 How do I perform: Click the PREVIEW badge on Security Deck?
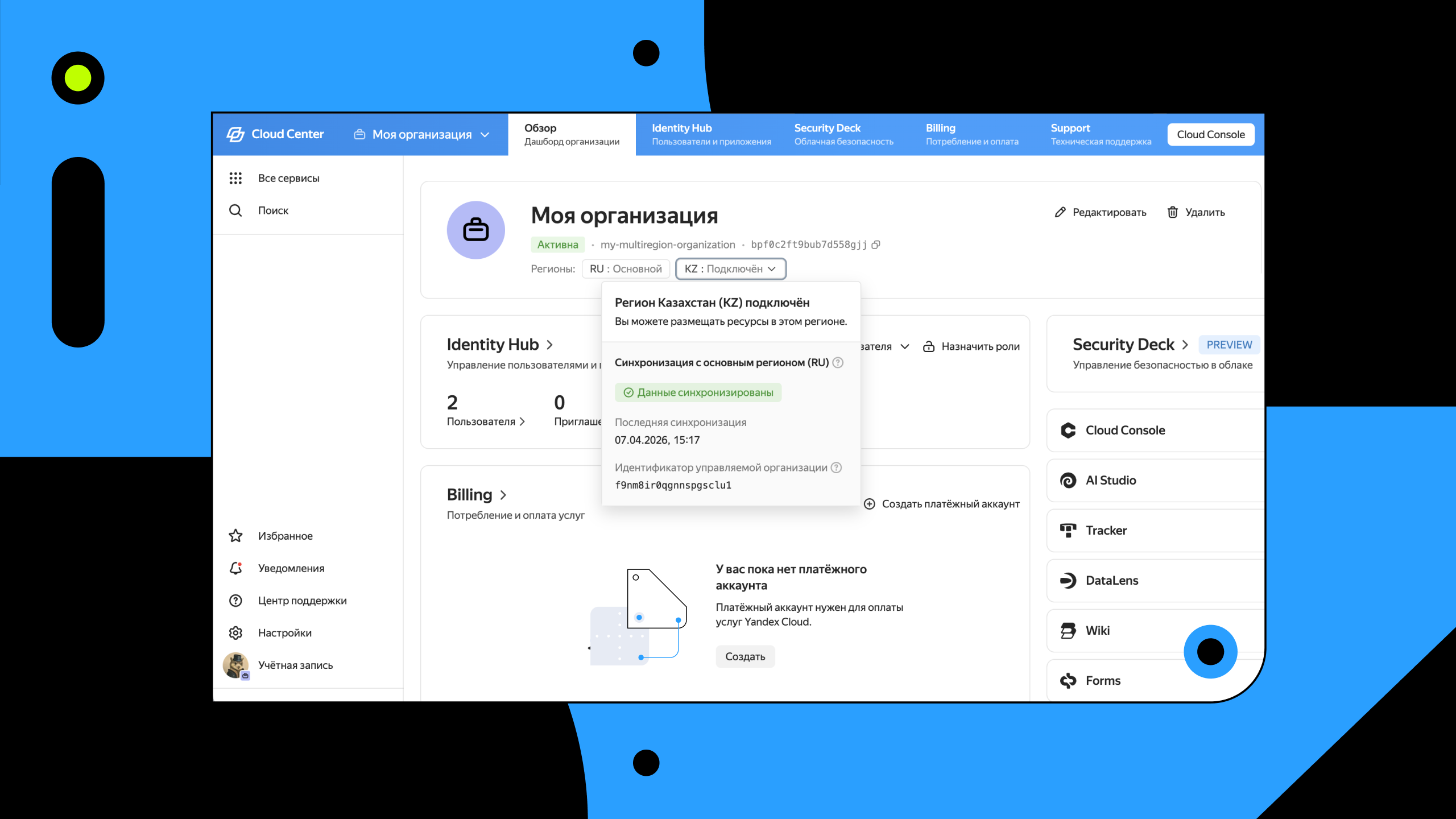tap(1229, 345)
